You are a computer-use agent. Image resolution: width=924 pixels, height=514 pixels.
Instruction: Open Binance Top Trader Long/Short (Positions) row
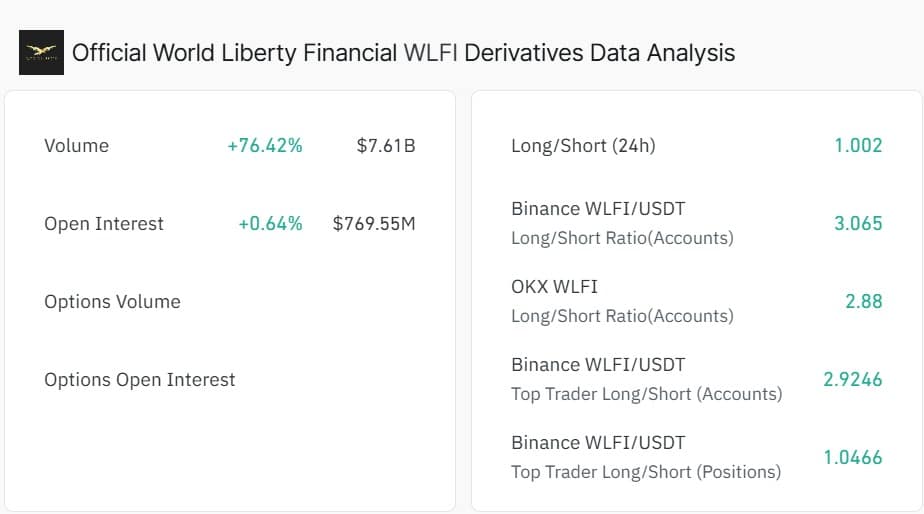(x=646, y=457)
